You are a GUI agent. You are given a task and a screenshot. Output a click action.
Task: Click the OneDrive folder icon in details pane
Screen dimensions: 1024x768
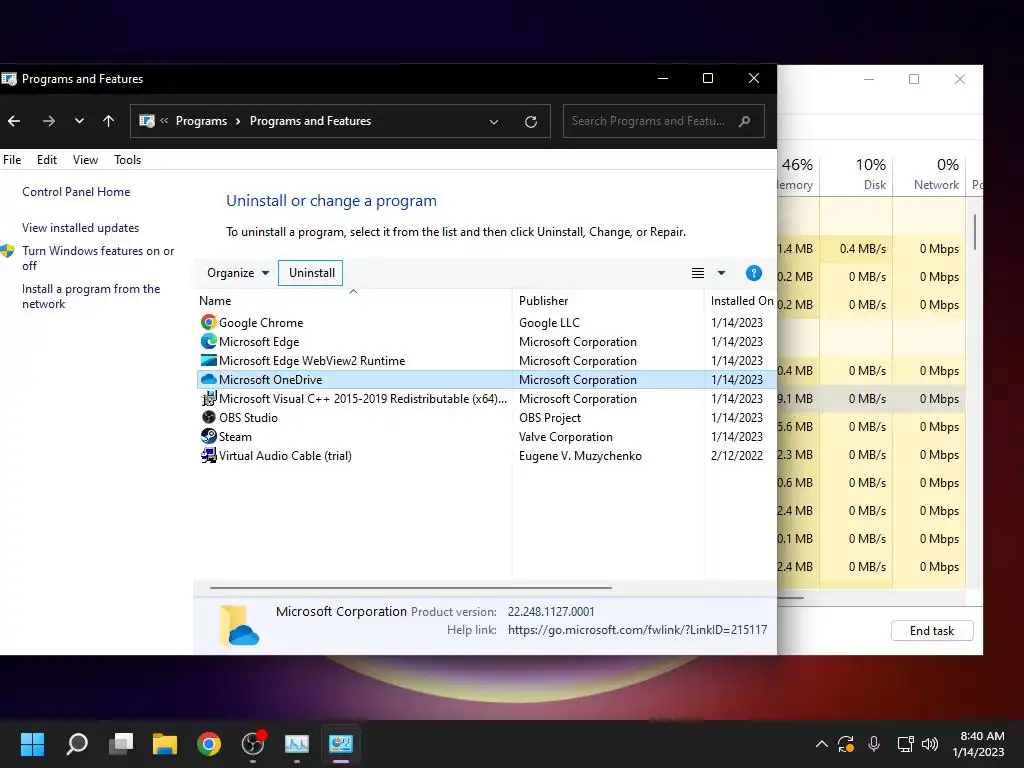239,626
